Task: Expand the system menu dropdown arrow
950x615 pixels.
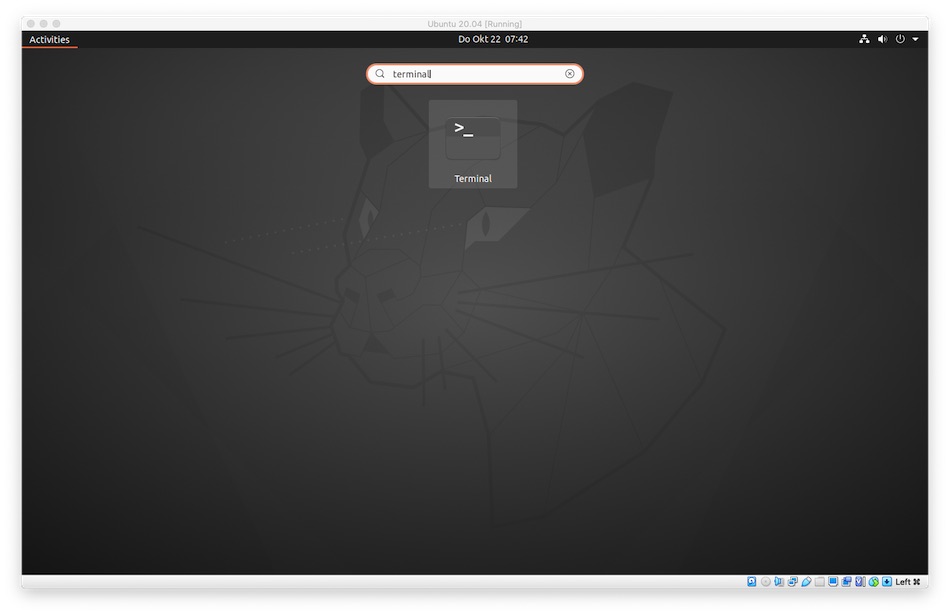Action: point(915,40)
